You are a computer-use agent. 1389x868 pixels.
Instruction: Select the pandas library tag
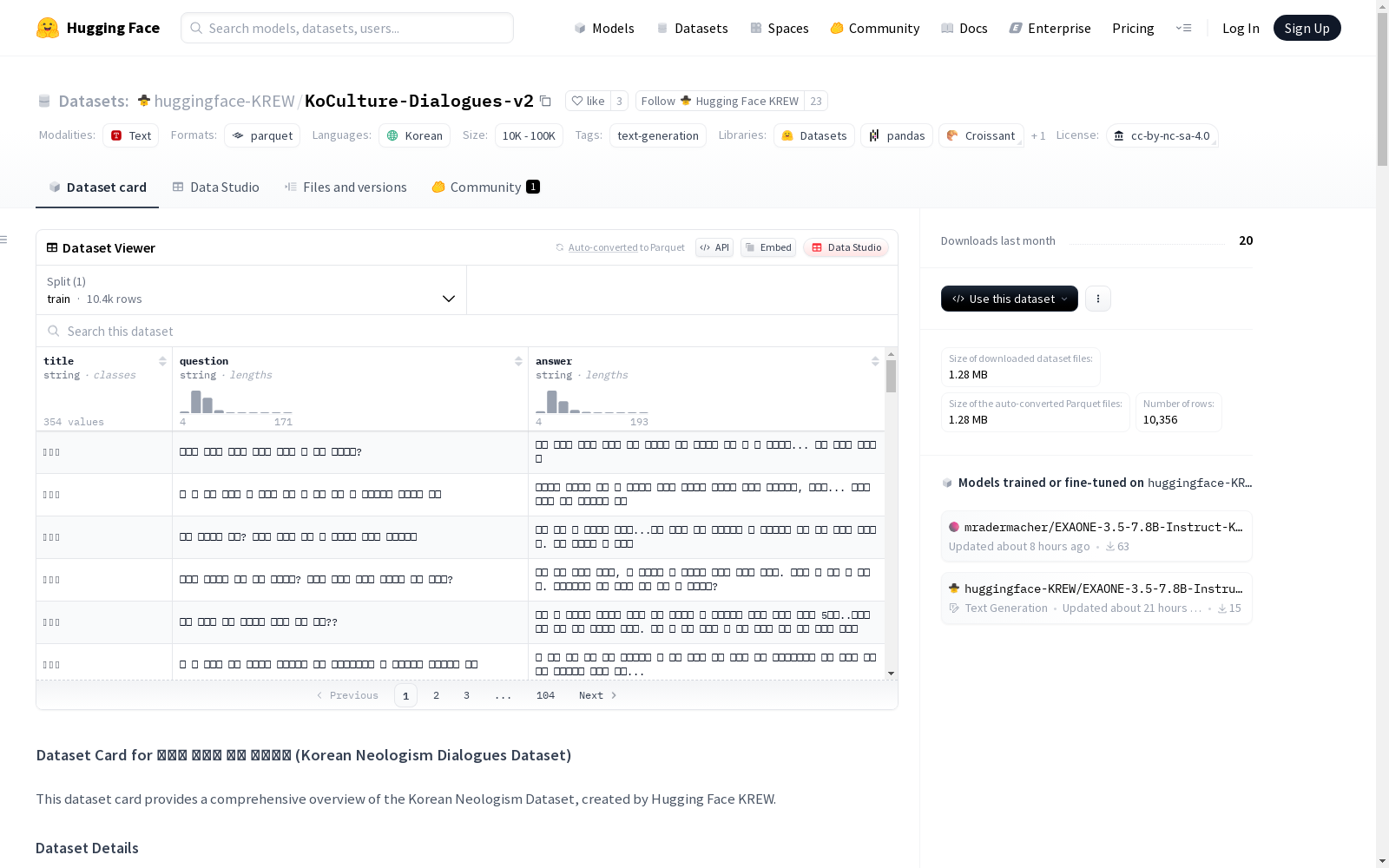tap(897, 135)
